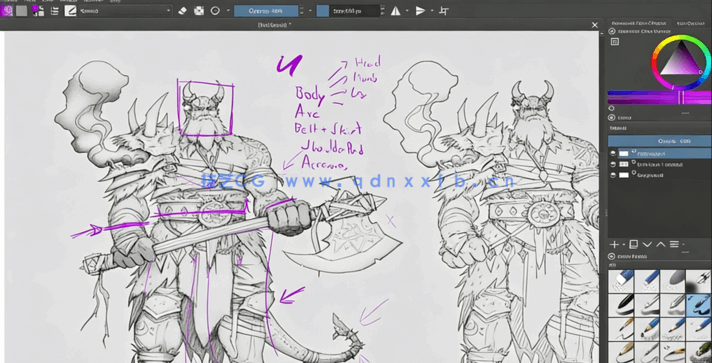
Task: Click the opacity slider stepper arrows
Action: coord(302,11)
